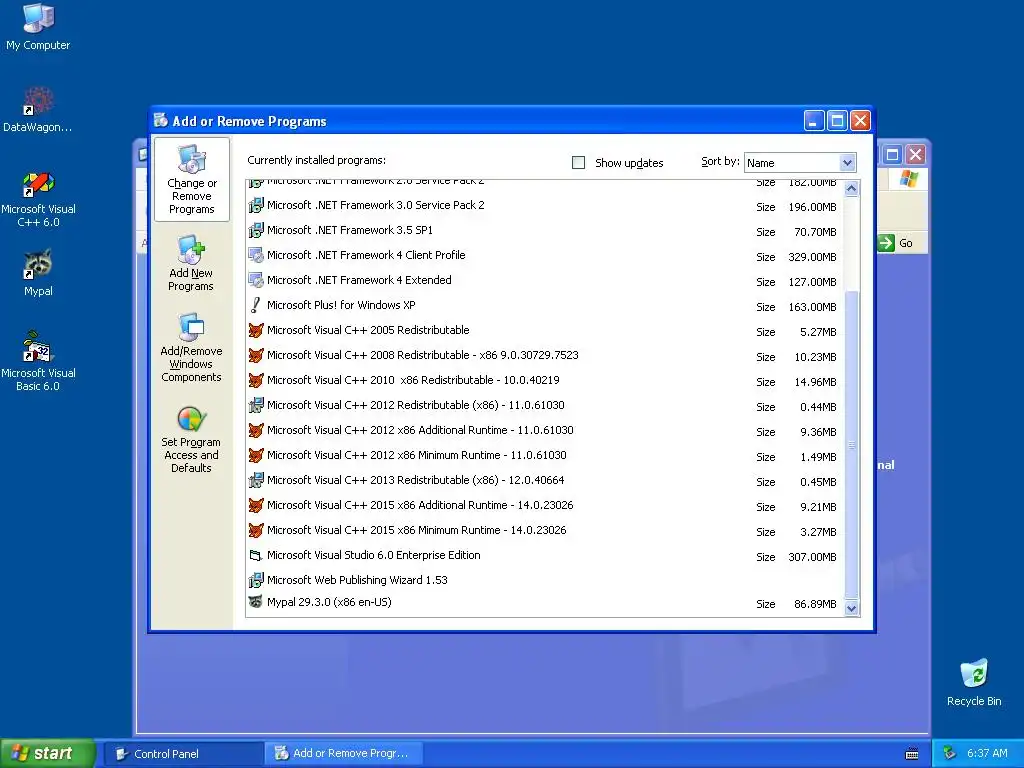Select Microsoft Plus! for Windows XP entry
The image size is (1024, 768).
(545, 306)
